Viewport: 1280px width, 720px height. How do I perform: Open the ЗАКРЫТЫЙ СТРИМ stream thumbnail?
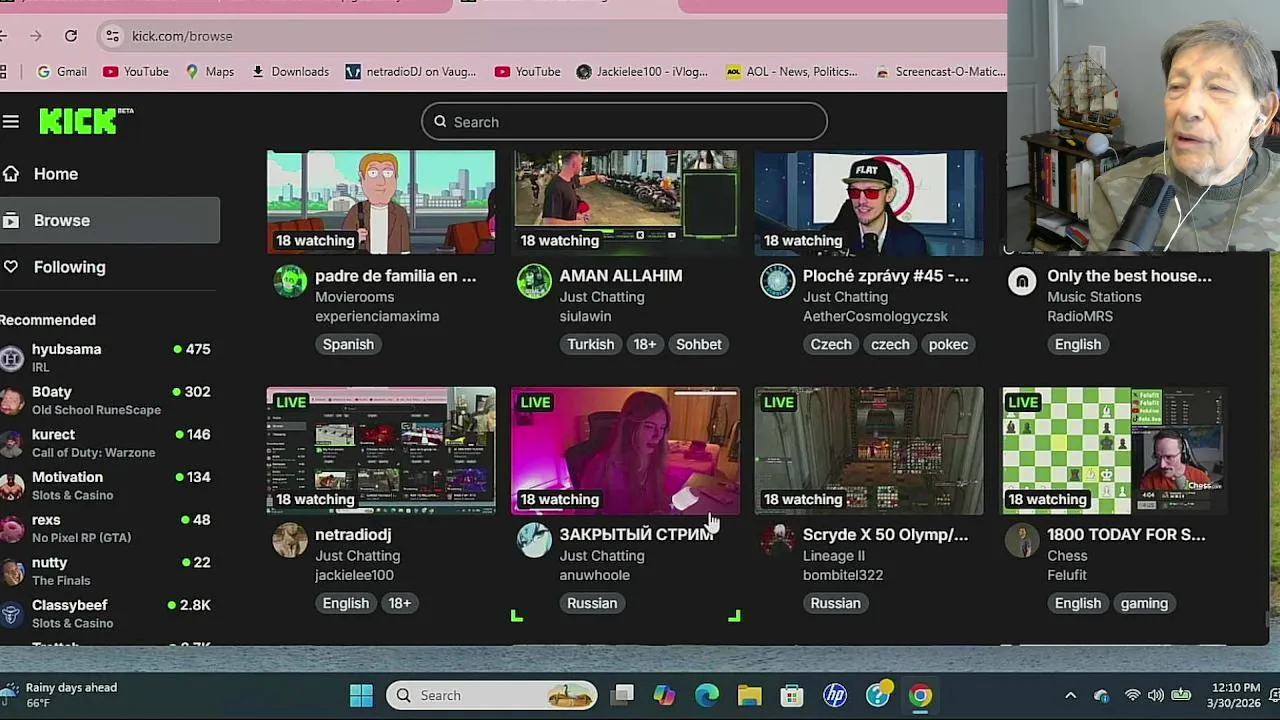coord(625,450)
